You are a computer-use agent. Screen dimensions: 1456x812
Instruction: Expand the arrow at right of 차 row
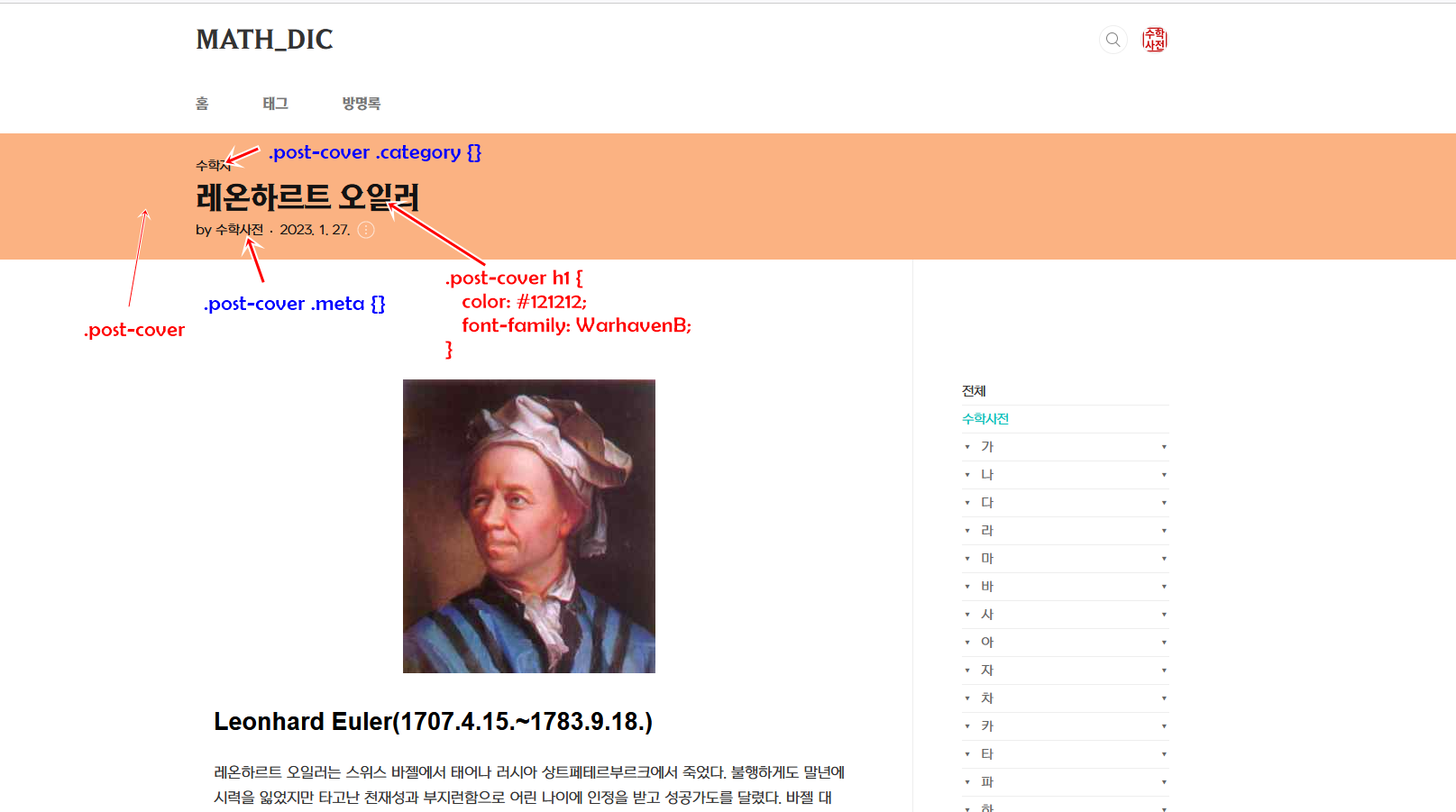tap(1164, 698)
